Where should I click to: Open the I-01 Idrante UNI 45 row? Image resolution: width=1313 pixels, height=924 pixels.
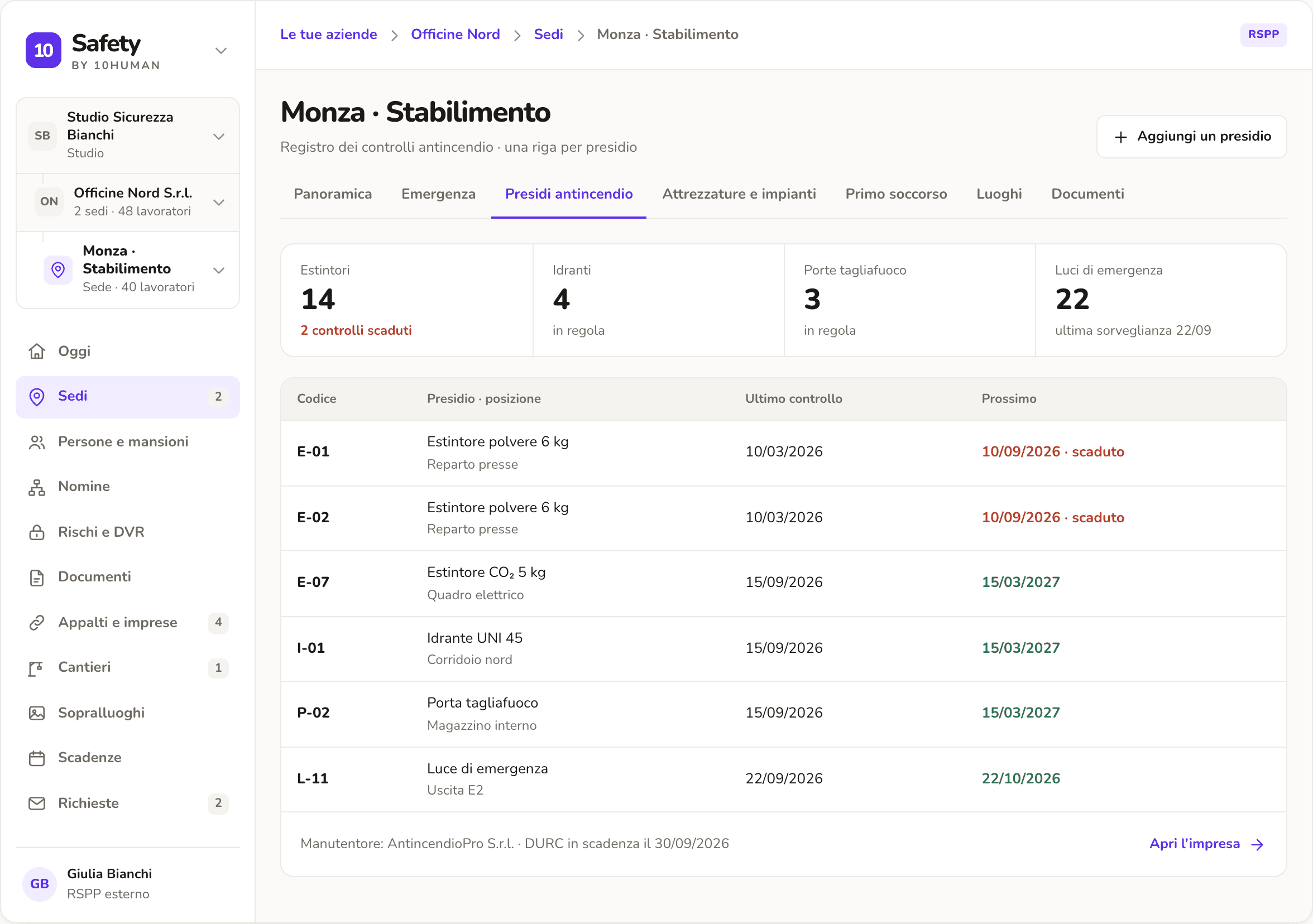(x=783, y=648)
